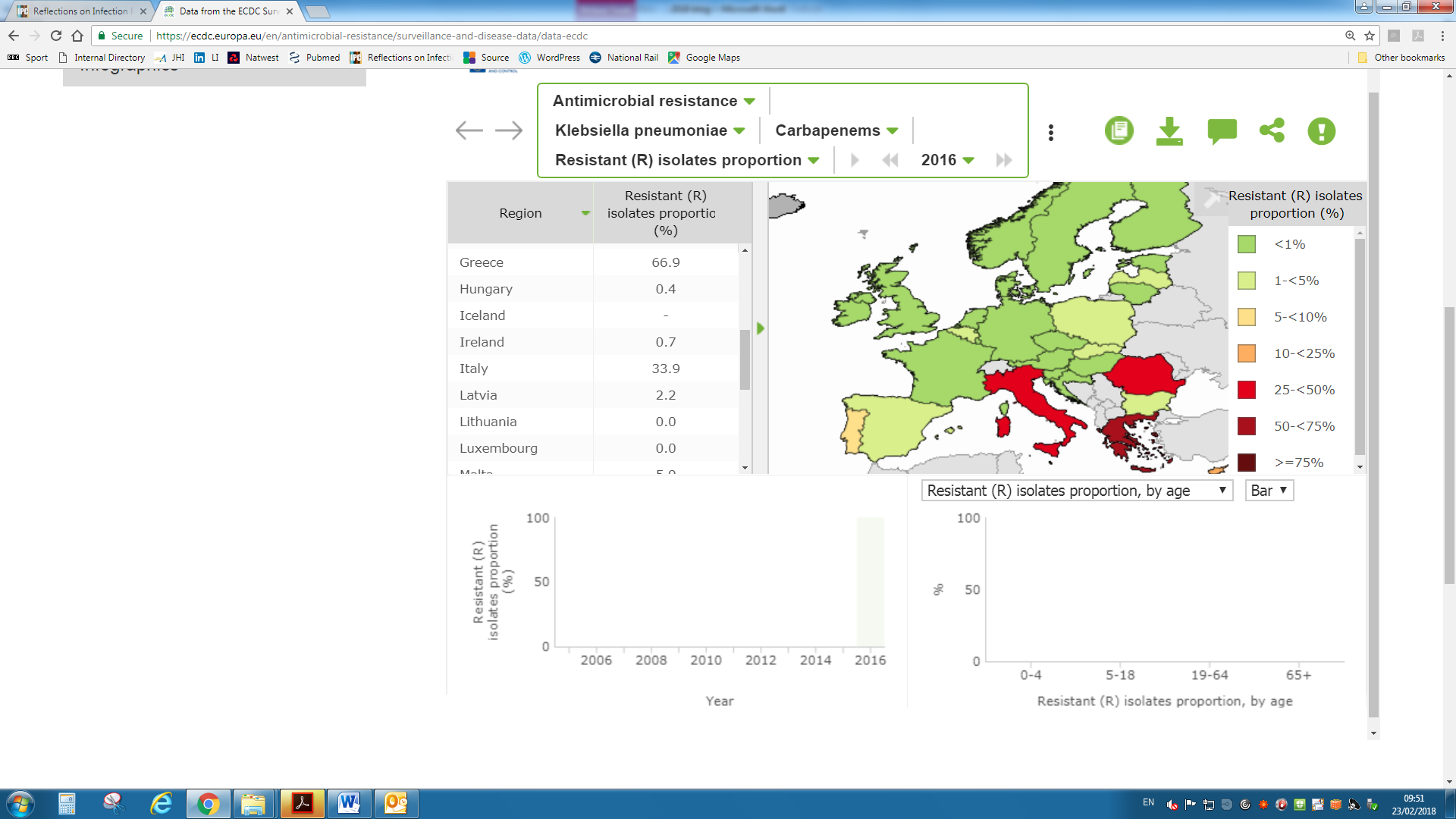This screenshot has height=819, width=1456.
Task: Switch to Reflections on Infection tab
Action: click(81, 11)
